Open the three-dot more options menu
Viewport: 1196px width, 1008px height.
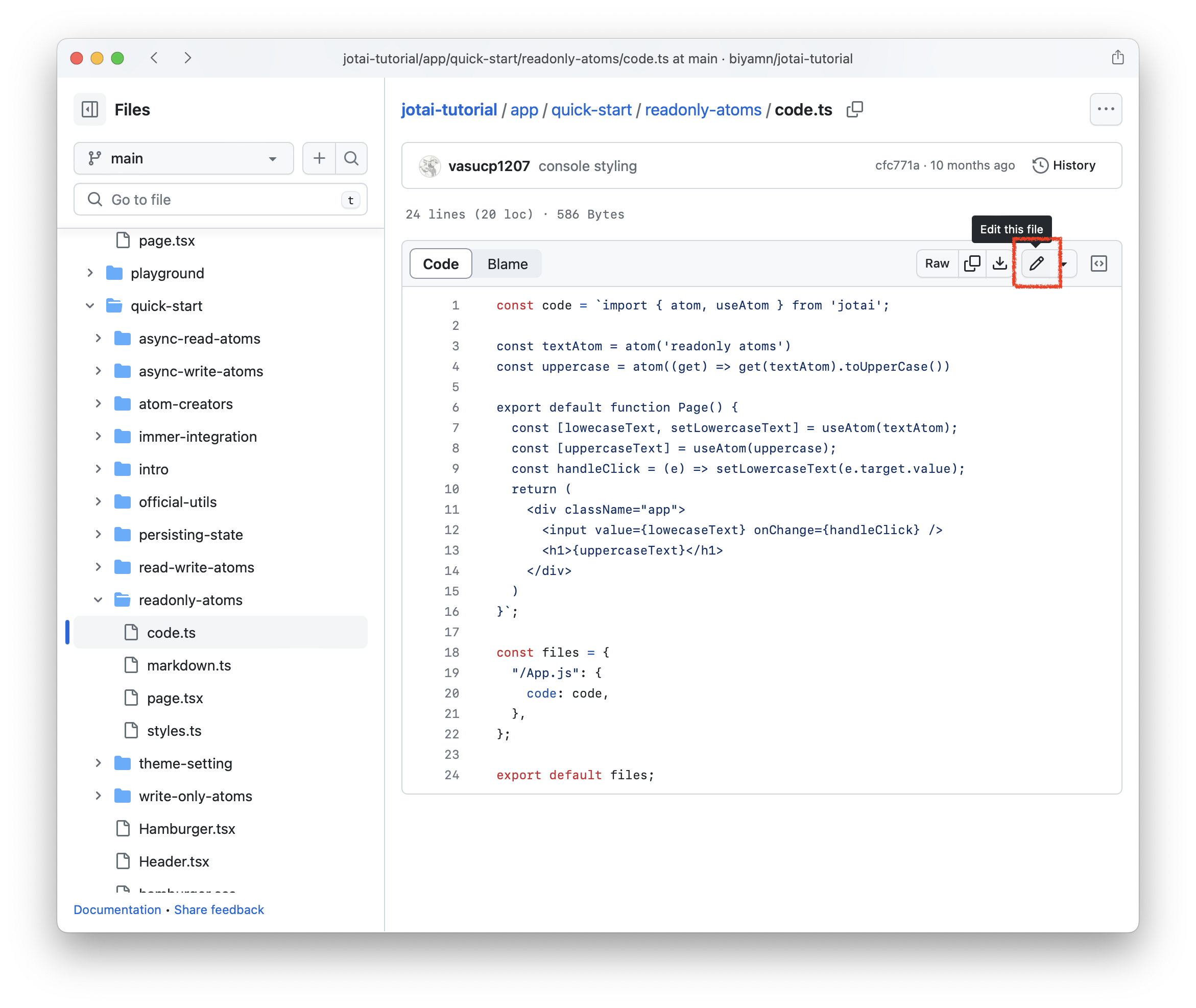point(1105,109)
